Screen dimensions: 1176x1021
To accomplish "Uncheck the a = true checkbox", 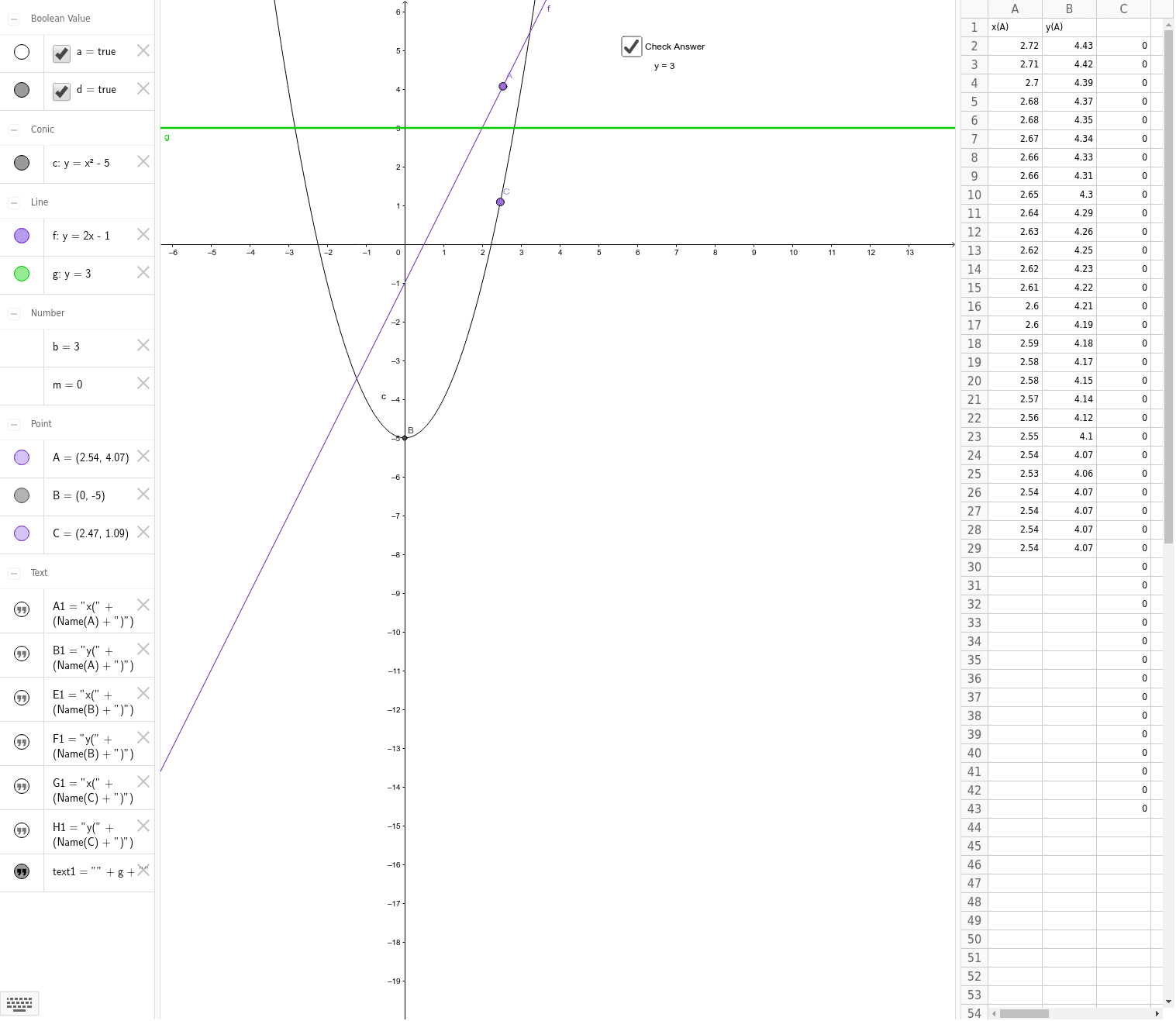I will coord(61,53).
